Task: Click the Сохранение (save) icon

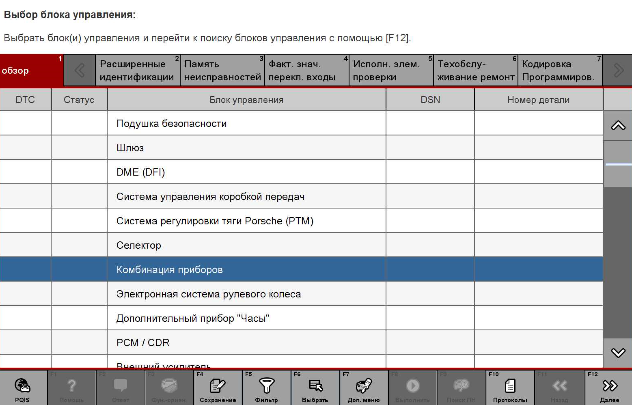Action: click(219, 387)
